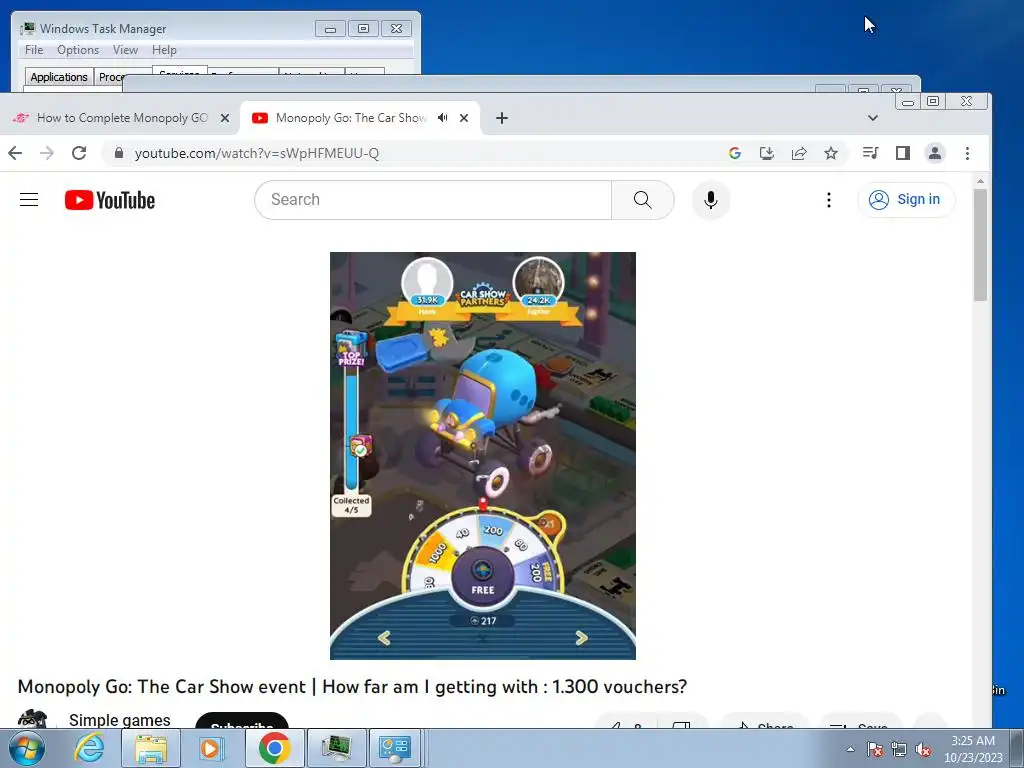Toggle Chrome side panel

click(x=903, y=153)
